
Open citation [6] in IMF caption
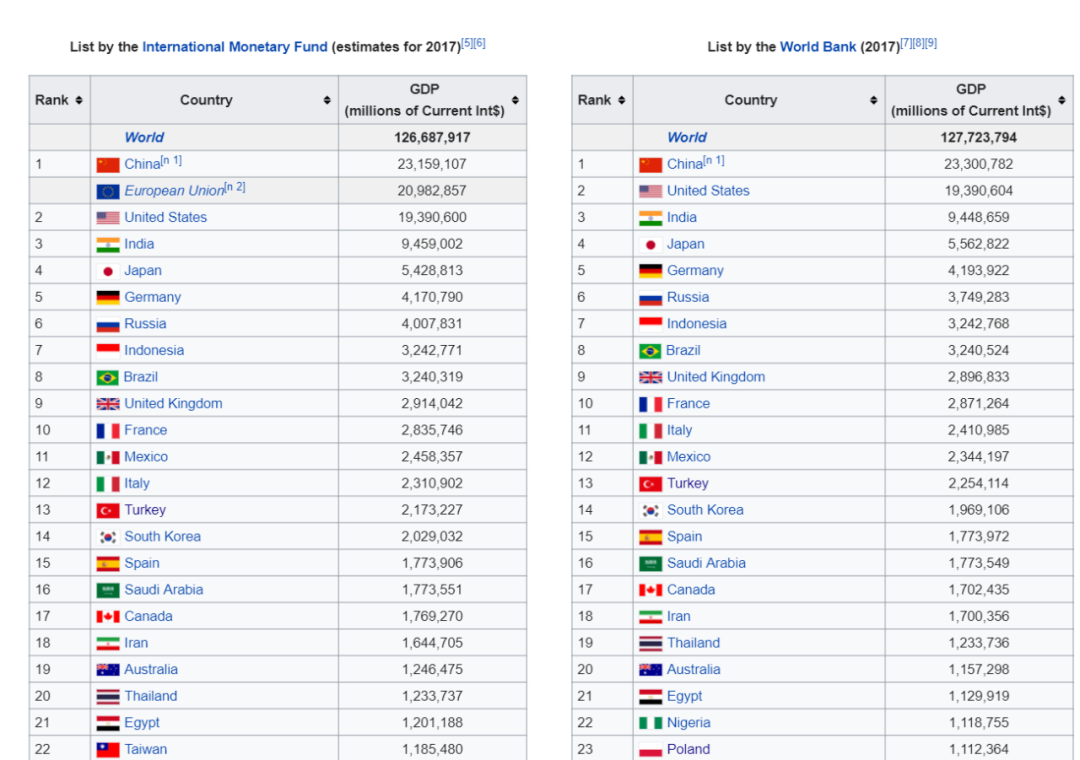[479, 43]
